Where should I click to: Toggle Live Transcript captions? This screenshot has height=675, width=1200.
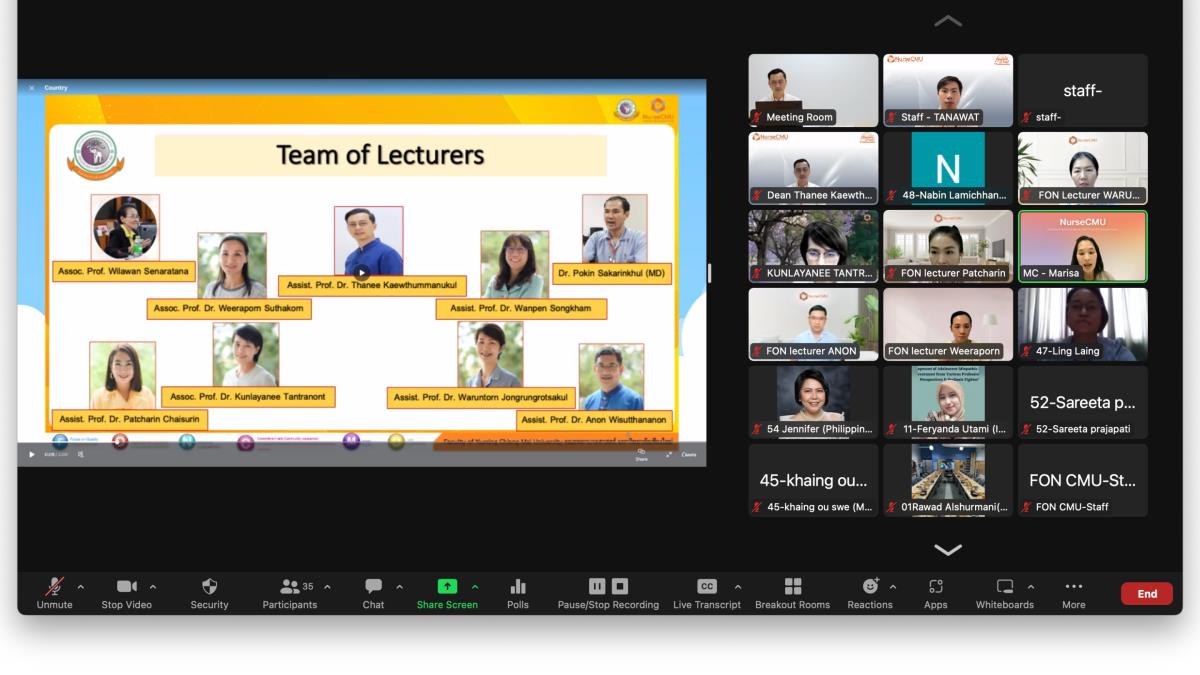point(707,592)
